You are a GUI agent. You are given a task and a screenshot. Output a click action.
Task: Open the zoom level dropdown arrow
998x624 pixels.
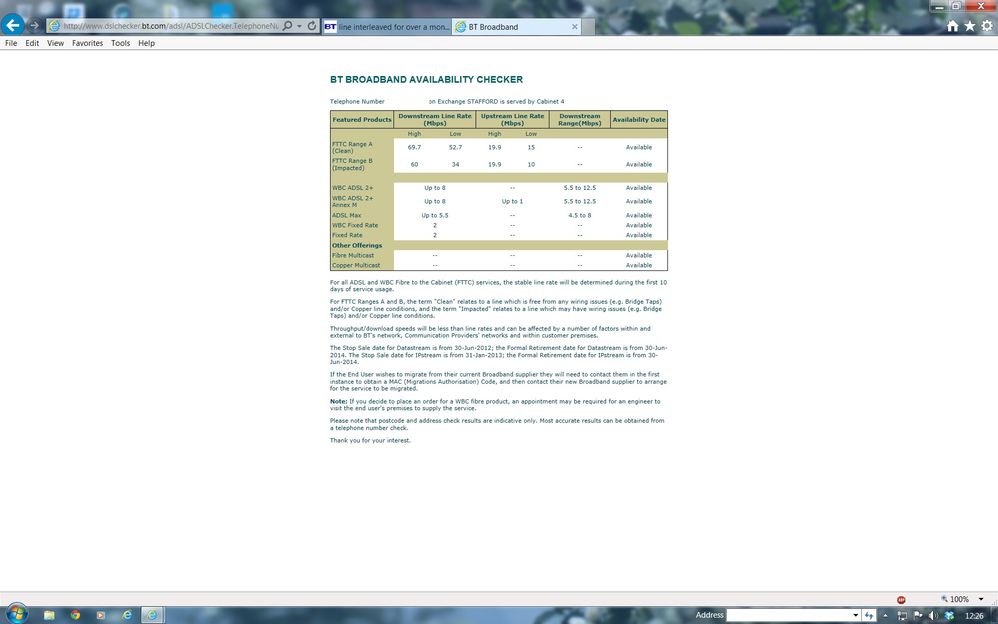(981, 599)
